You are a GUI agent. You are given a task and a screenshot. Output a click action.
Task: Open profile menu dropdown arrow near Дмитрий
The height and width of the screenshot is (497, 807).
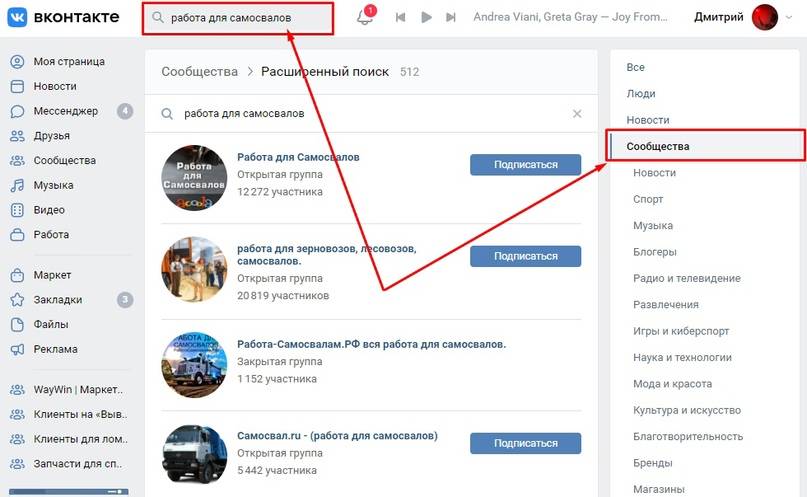(x=788, y=17)
